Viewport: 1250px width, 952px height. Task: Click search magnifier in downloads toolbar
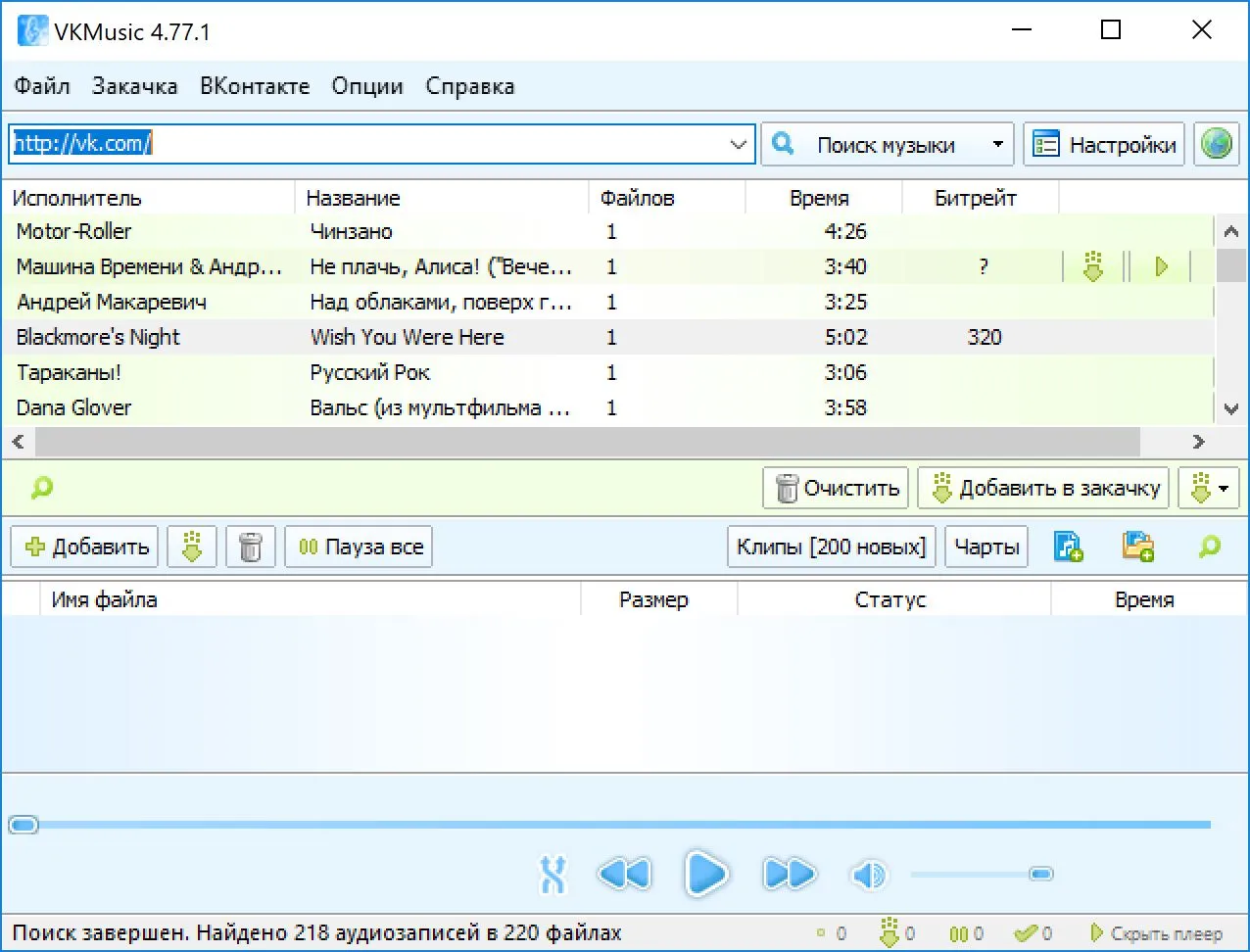(1210, 547)
